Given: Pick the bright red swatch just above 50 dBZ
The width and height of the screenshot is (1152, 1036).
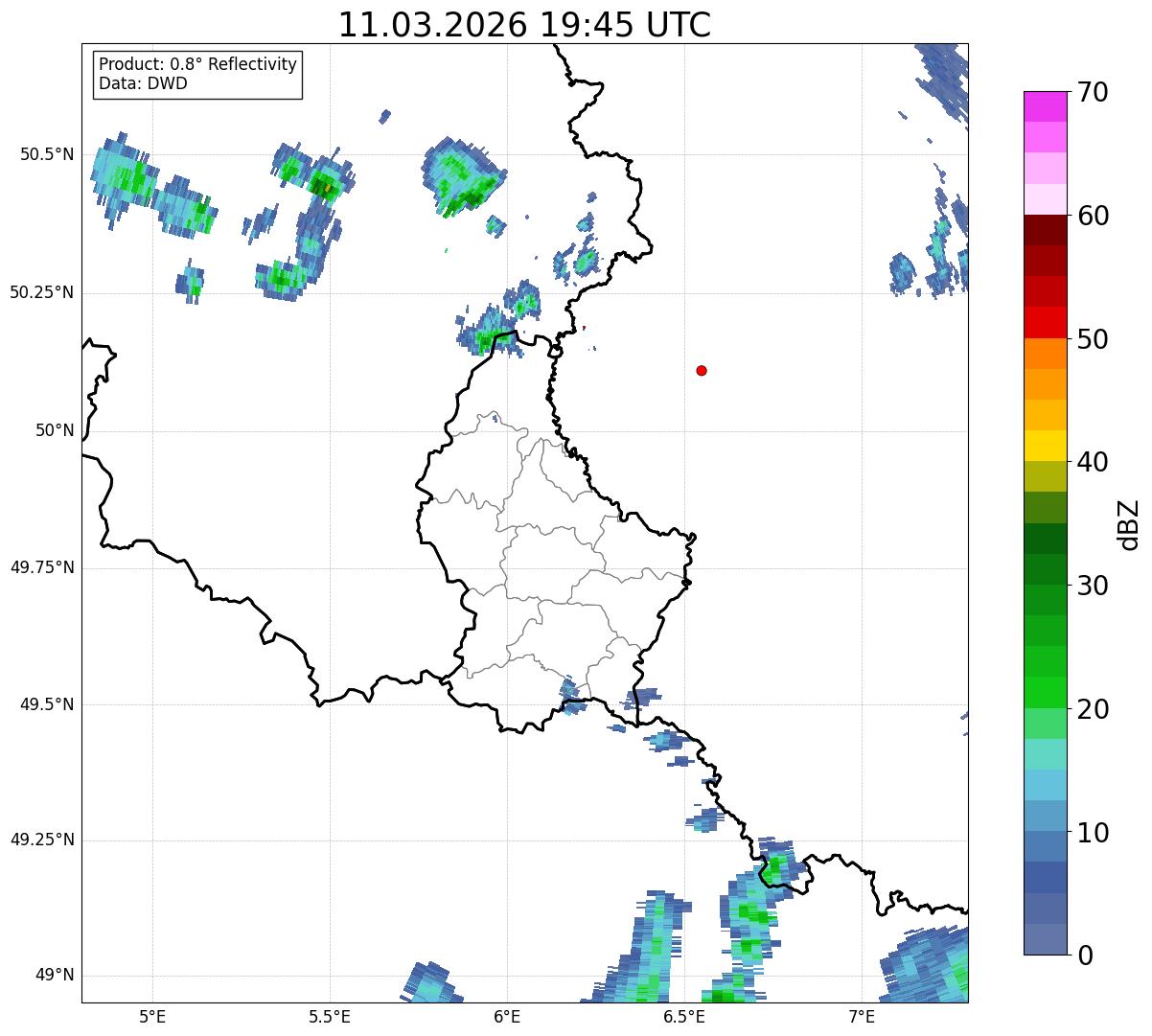Looking at the screenshot, I should point(1046,323).
